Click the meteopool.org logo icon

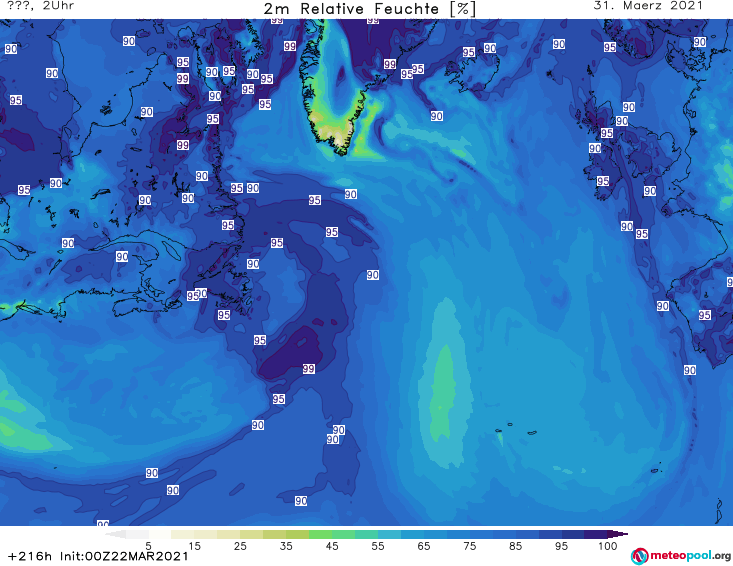tap(639, 556)
